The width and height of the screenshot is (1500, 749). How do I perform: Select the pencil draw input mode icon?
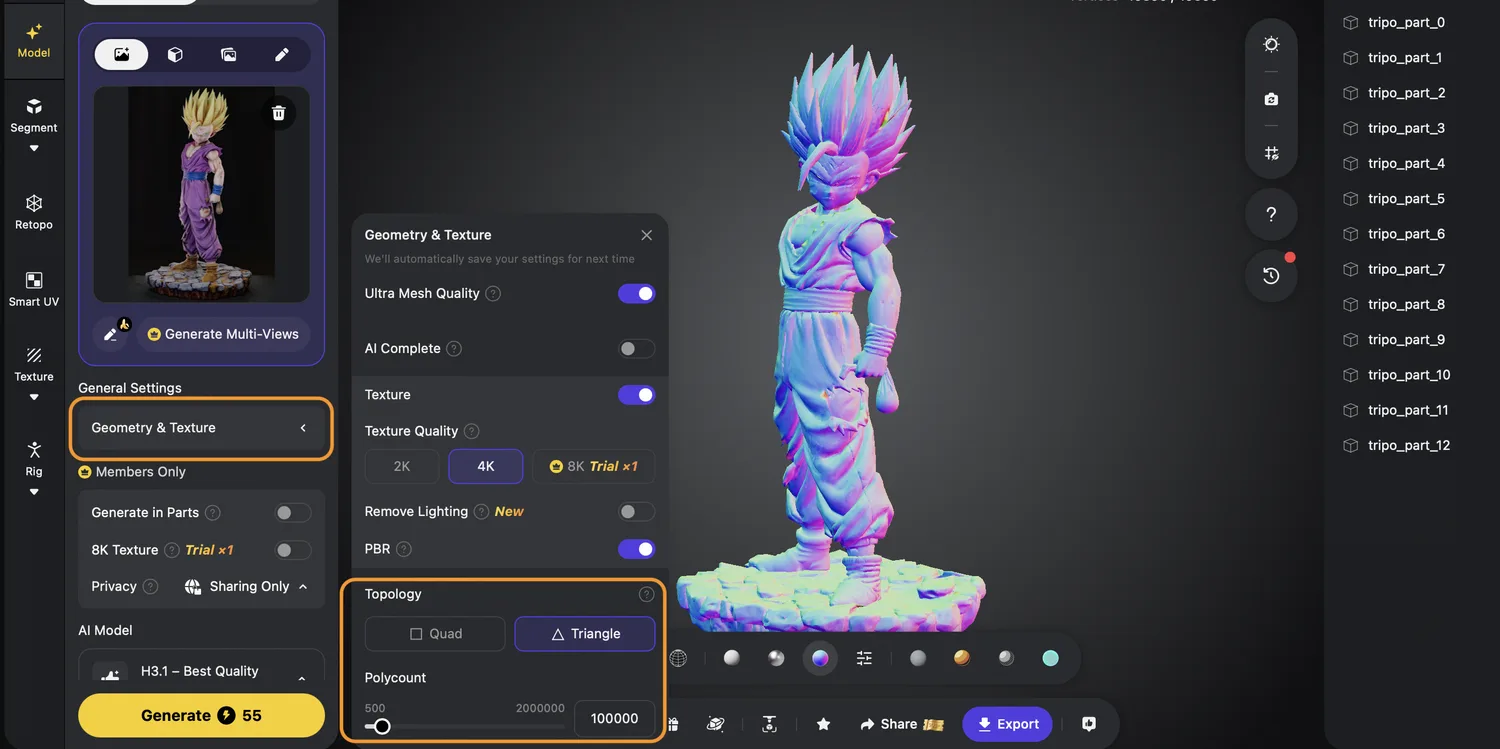click(282, 55)
